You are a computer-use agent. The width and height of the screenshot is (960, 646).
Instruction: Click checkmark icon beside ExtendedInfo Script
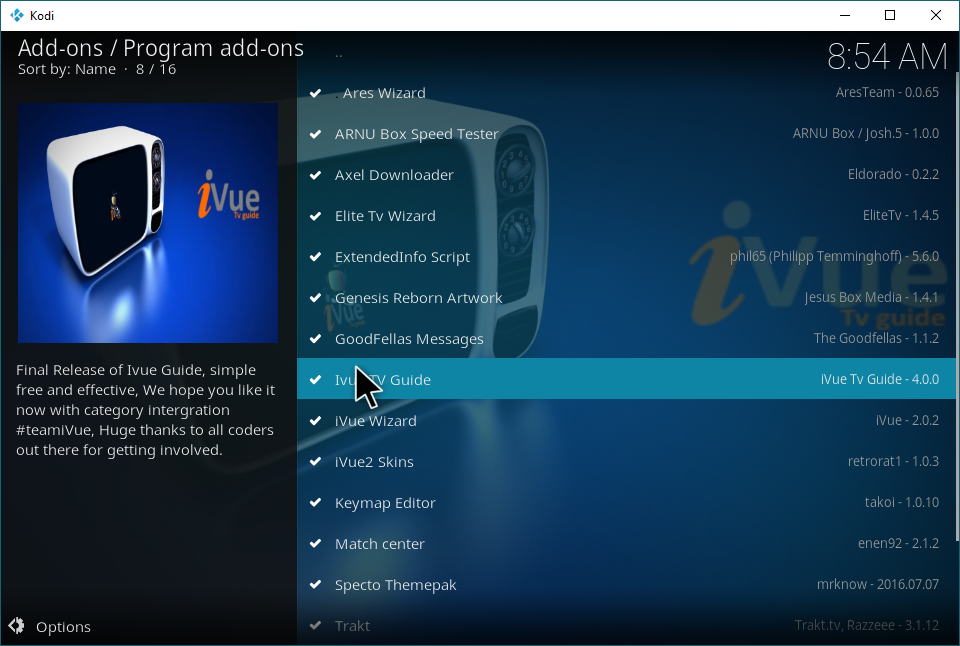click(x=315, y=257)
